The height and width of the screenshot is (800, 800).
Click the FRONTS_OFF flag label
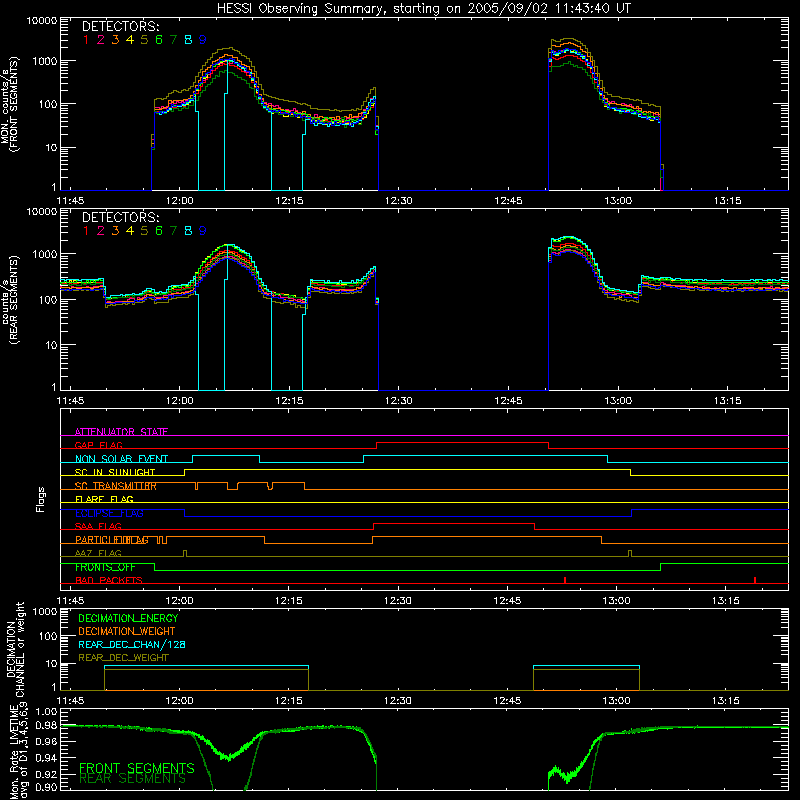(x=105, y=567)
